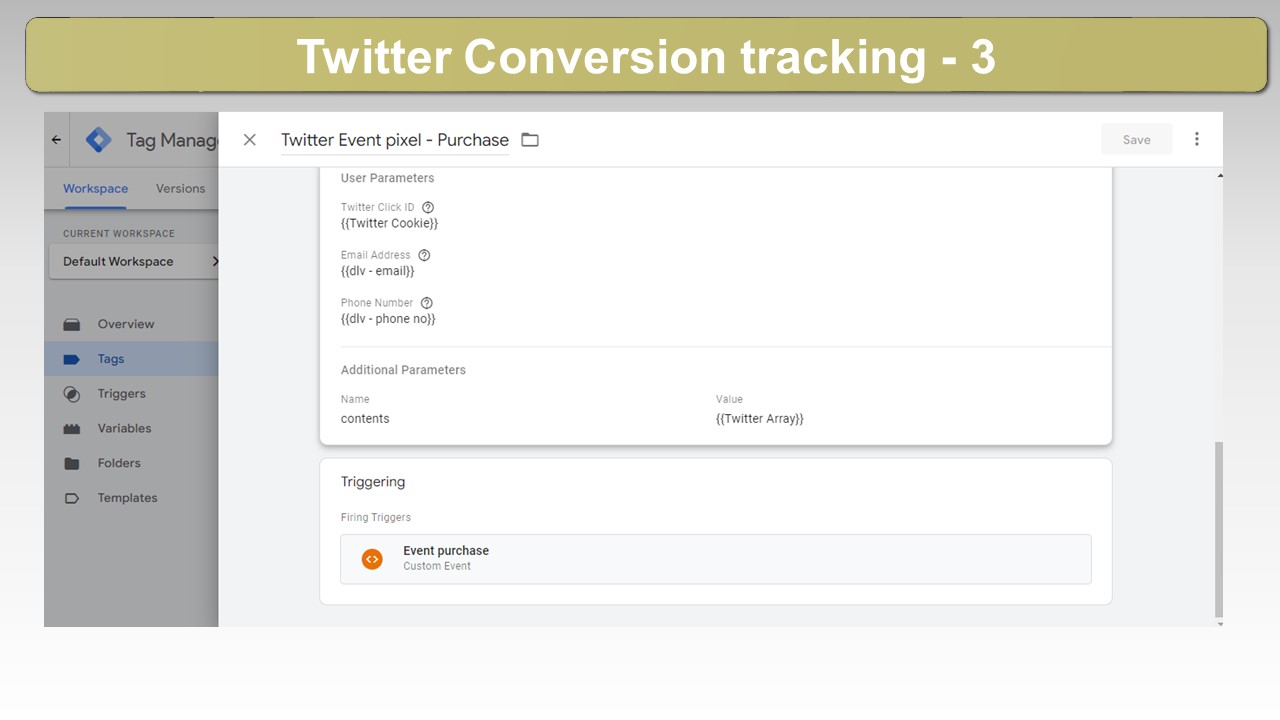Open Tags in the sidebar
This screenshot has height=720, width=1280.
pos(131,359)
